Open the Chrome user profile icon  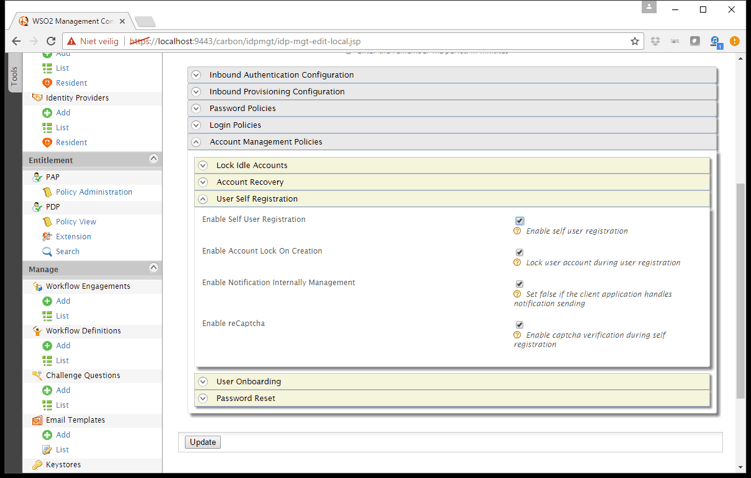[x=649, y=7]
